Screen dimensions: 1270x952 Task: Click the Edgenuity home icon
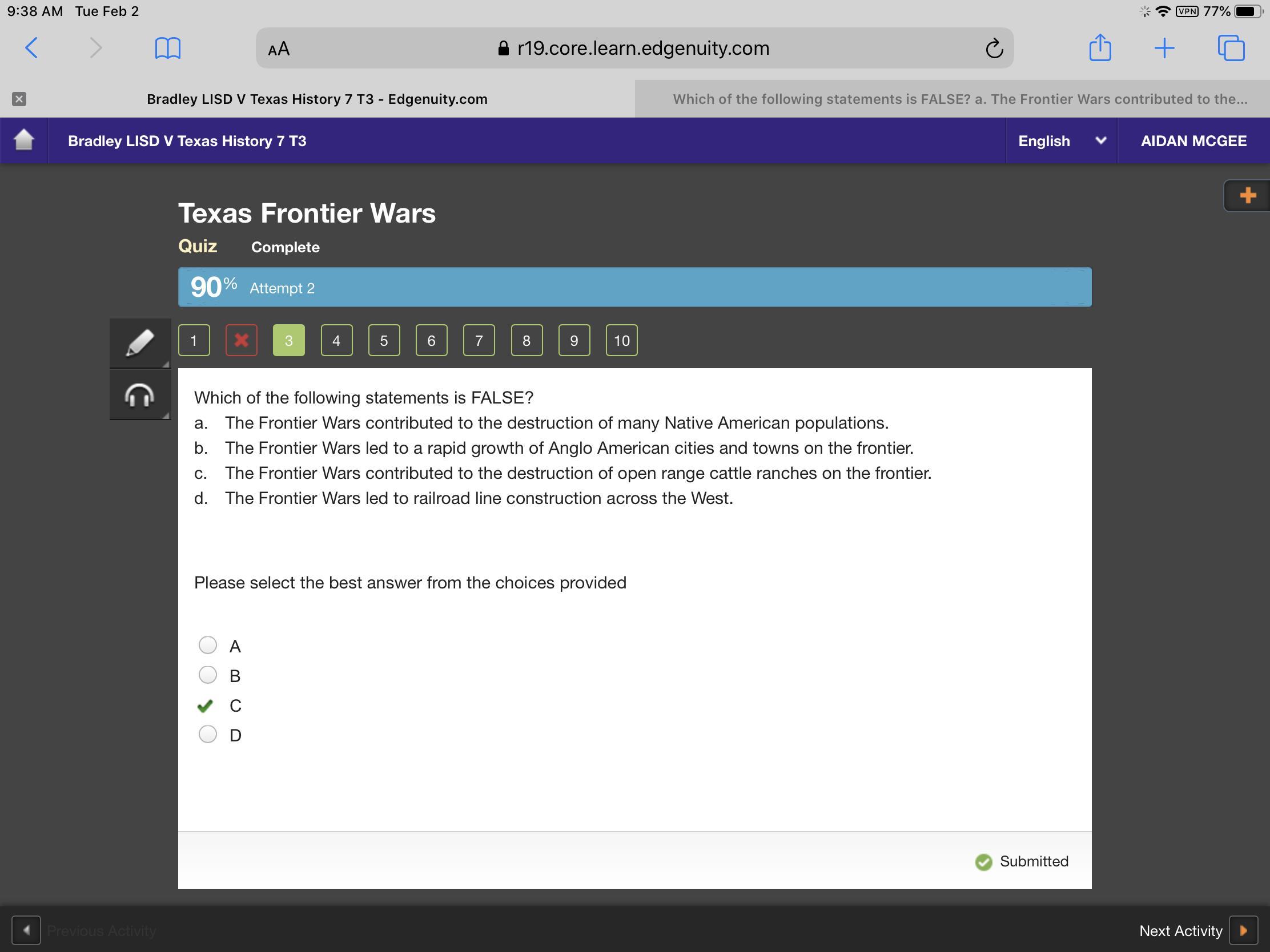click(x=23, y=140)
